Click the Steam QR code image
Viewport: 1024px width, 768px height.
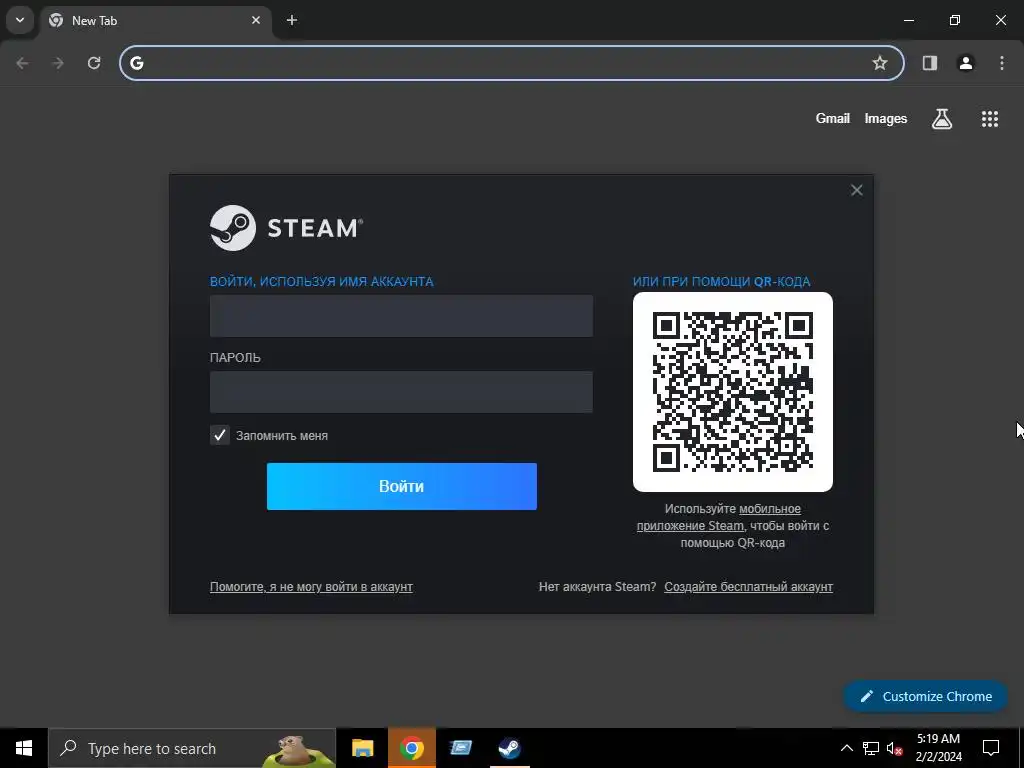[732, 392]
